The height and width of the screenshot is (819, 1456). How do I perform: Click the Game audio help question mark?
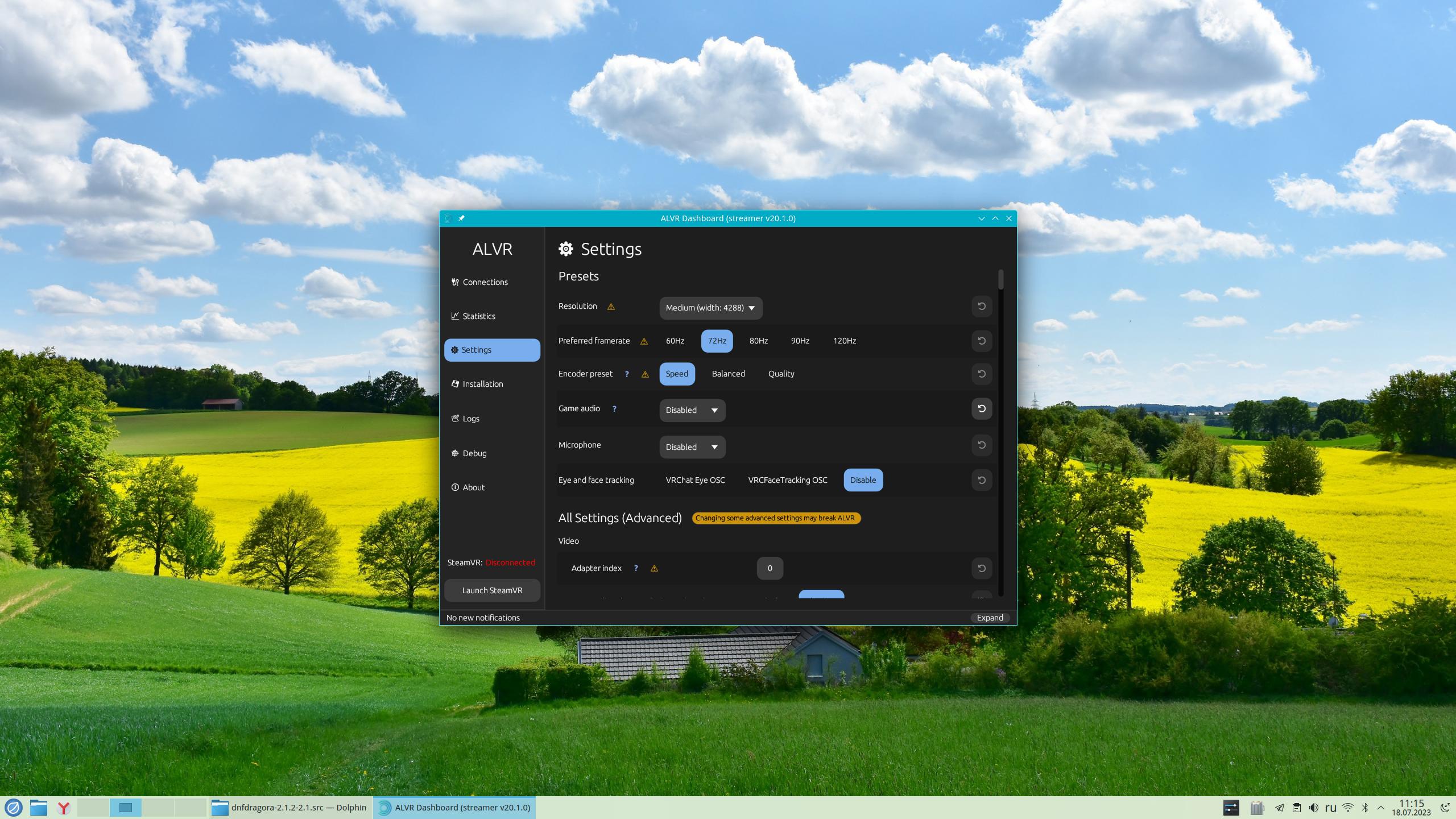pos(614,409)
